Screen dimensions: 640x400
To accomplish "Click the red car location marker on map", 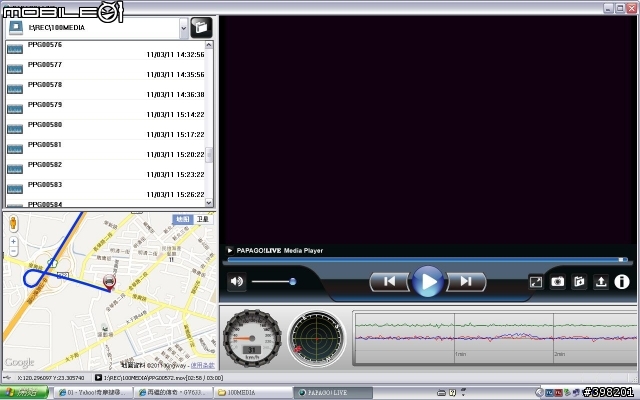I will point(109,283).
